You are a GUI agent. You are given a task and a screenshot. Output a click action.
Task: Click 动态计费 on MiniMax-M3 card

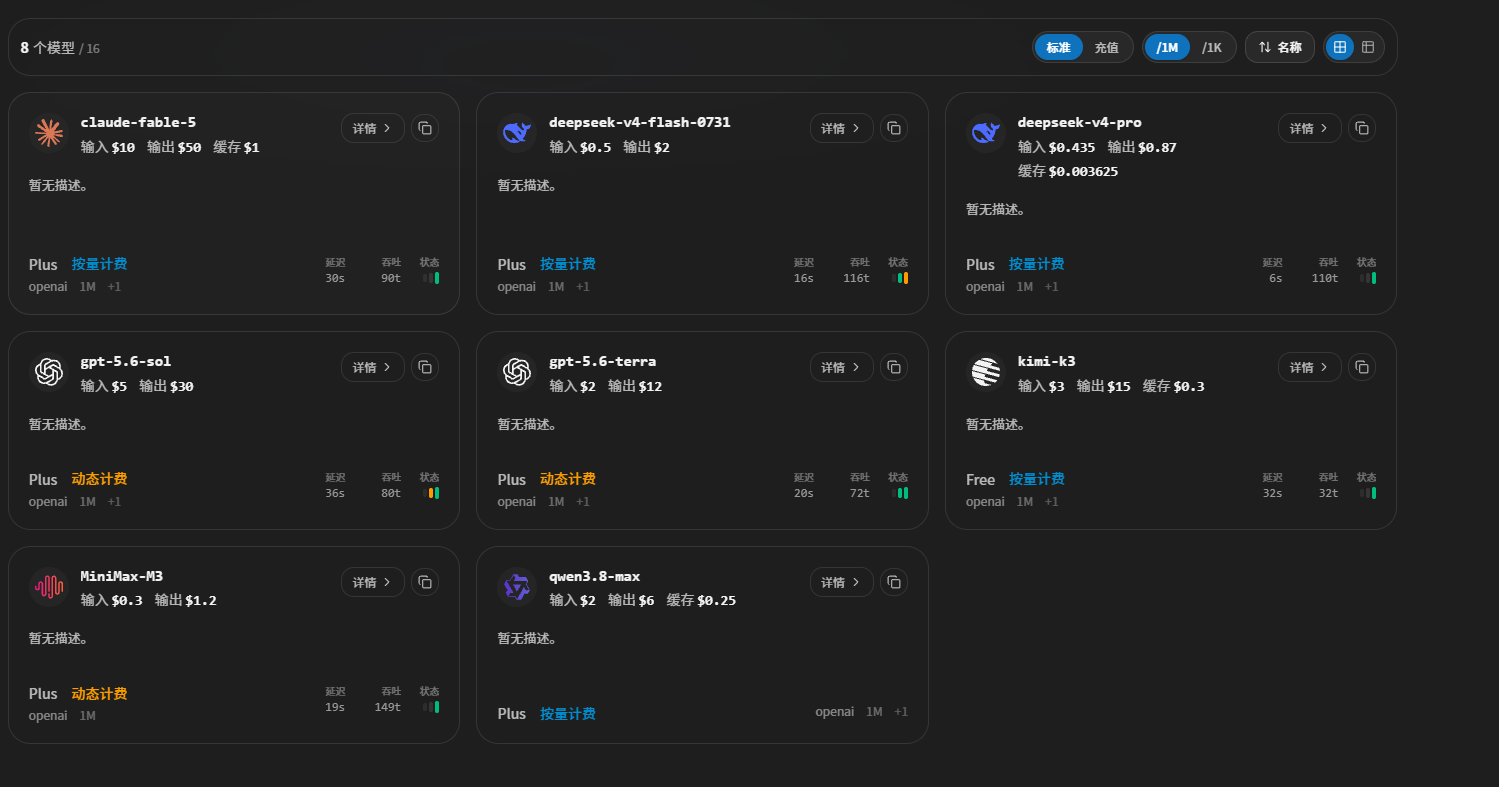pos(99,694)
